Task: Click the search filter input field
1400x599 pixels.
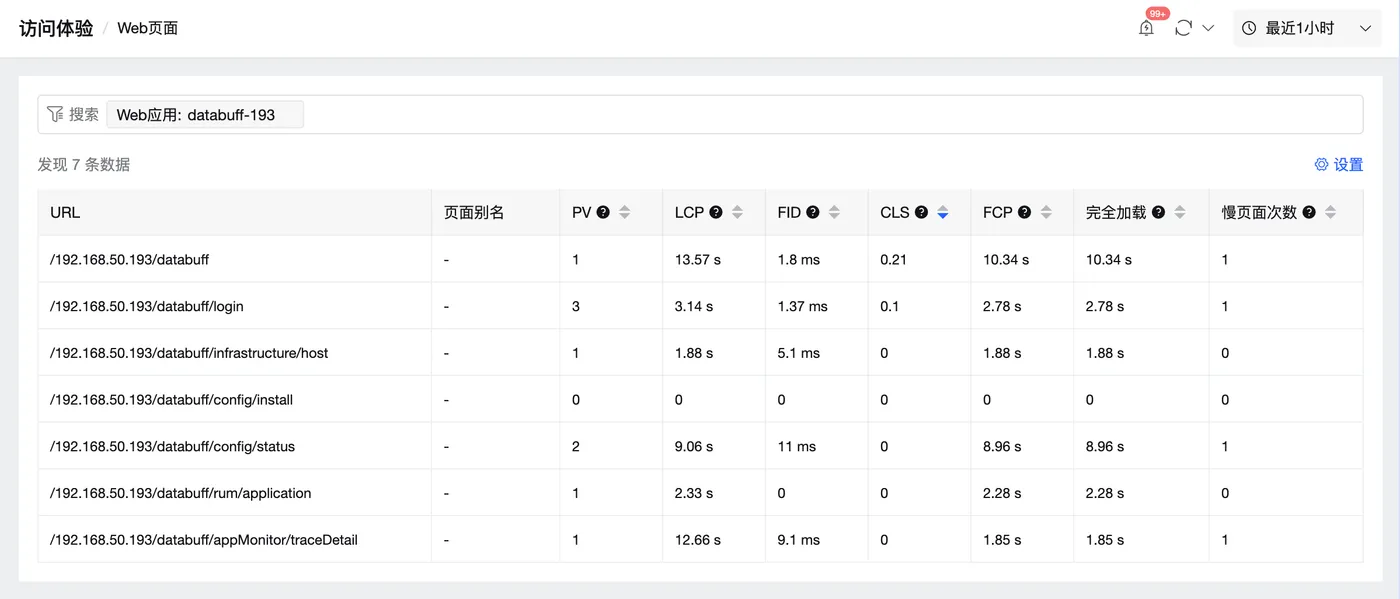Action: tap(800, 114)
